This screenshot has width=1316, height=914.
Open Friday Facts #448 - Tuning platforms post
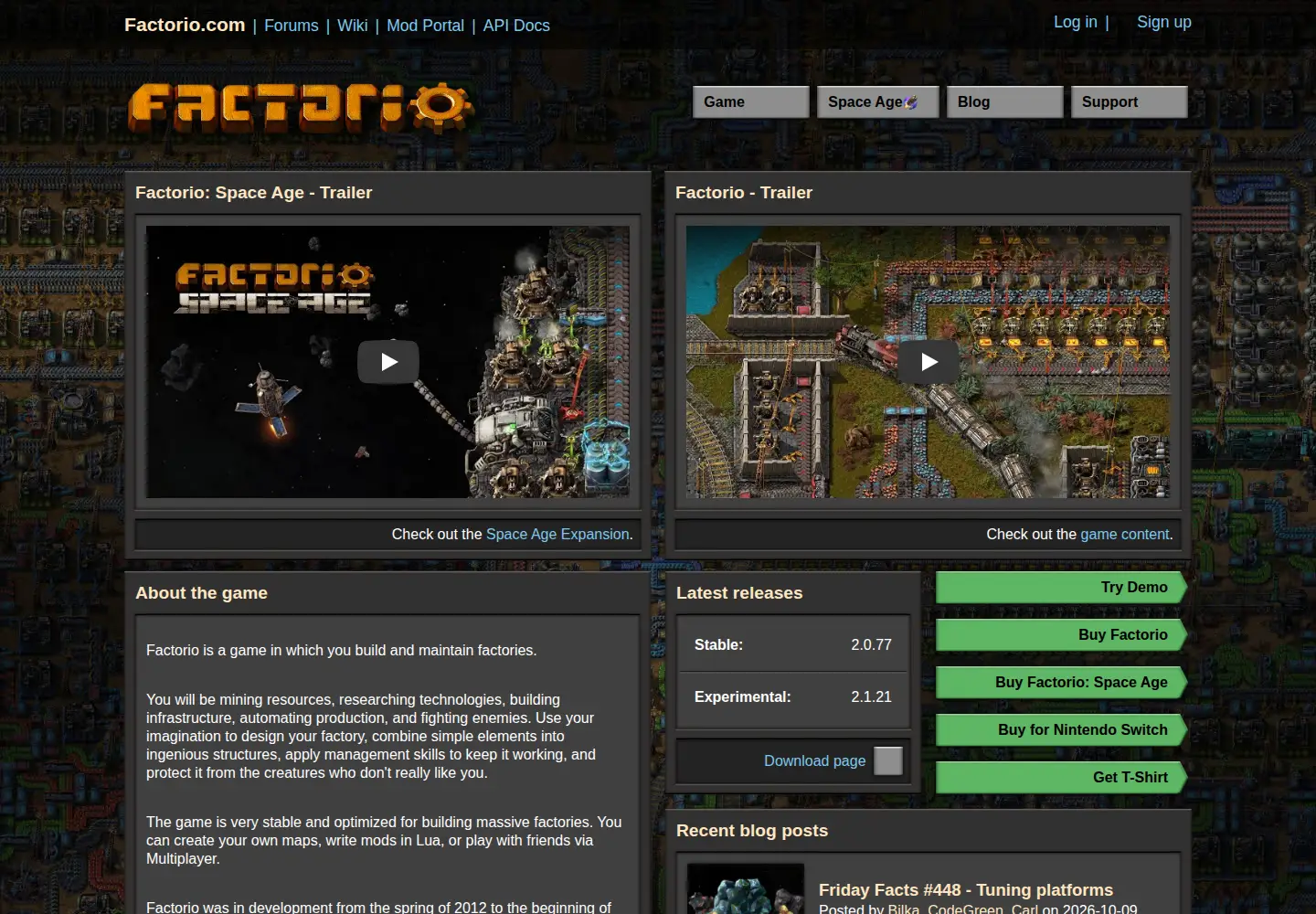[x=966, y=889]
